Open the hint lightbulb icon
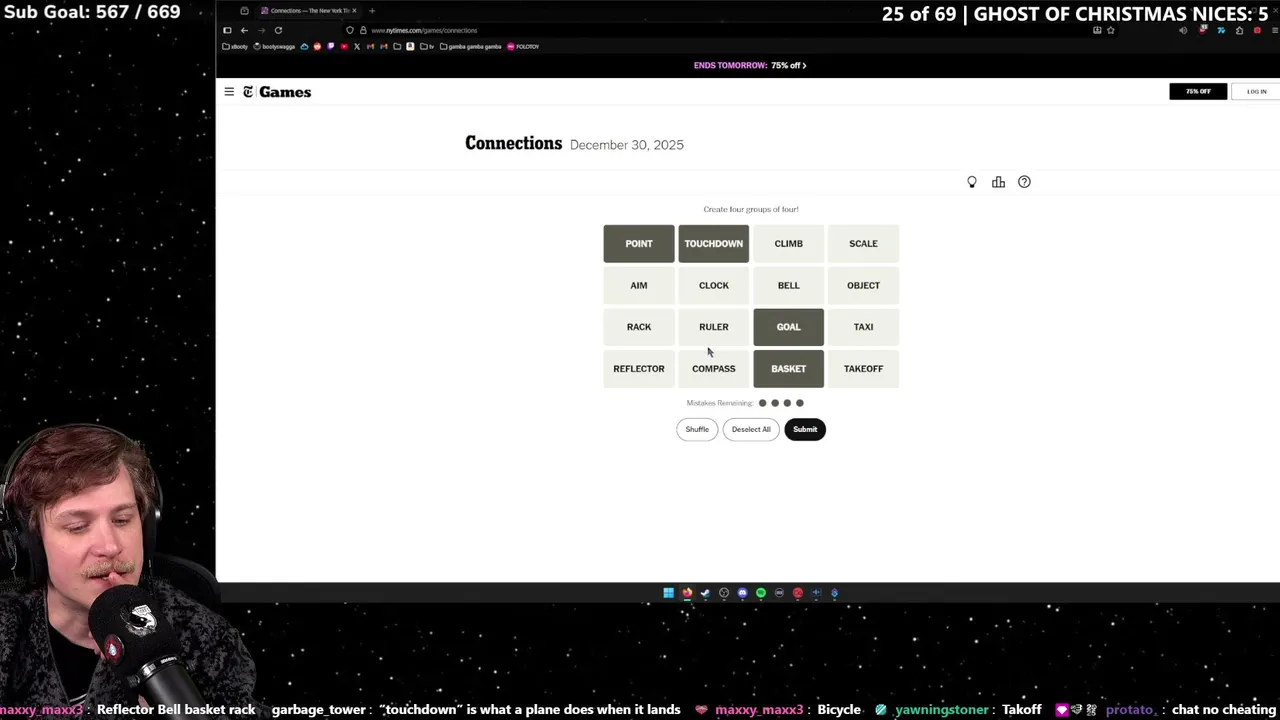This screenshot has width=1280, height=720. click(x=971, y=182)
